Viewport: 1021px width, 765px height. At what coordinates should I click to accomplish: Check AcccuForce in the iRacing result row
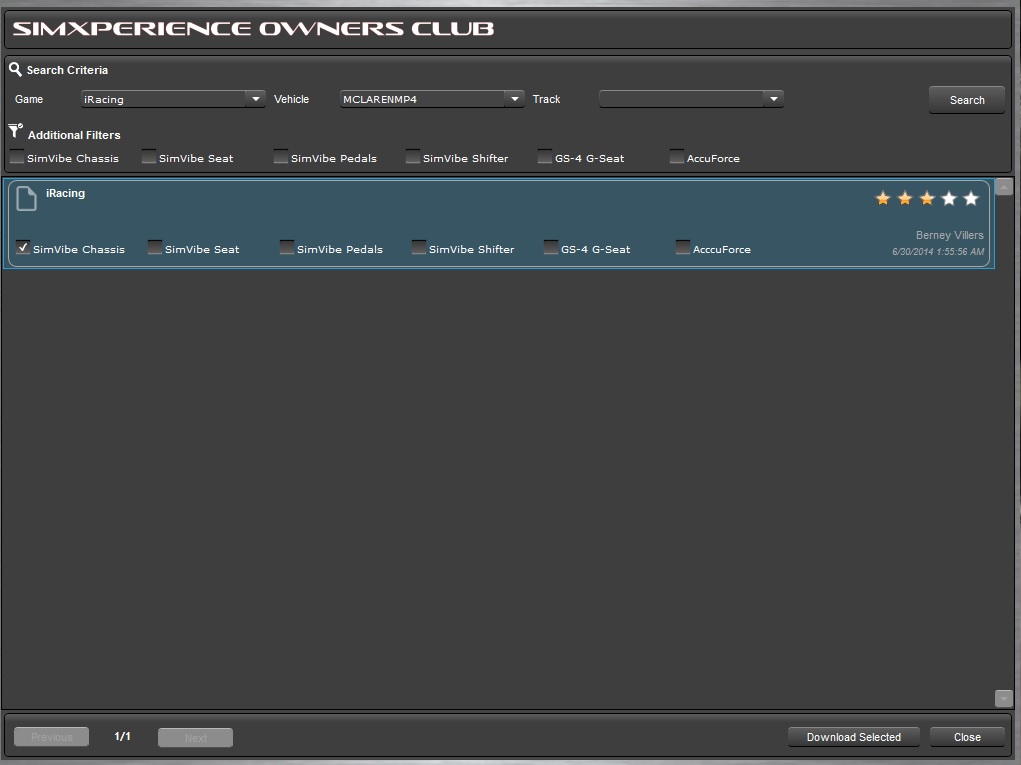click(x=682, y=247)
